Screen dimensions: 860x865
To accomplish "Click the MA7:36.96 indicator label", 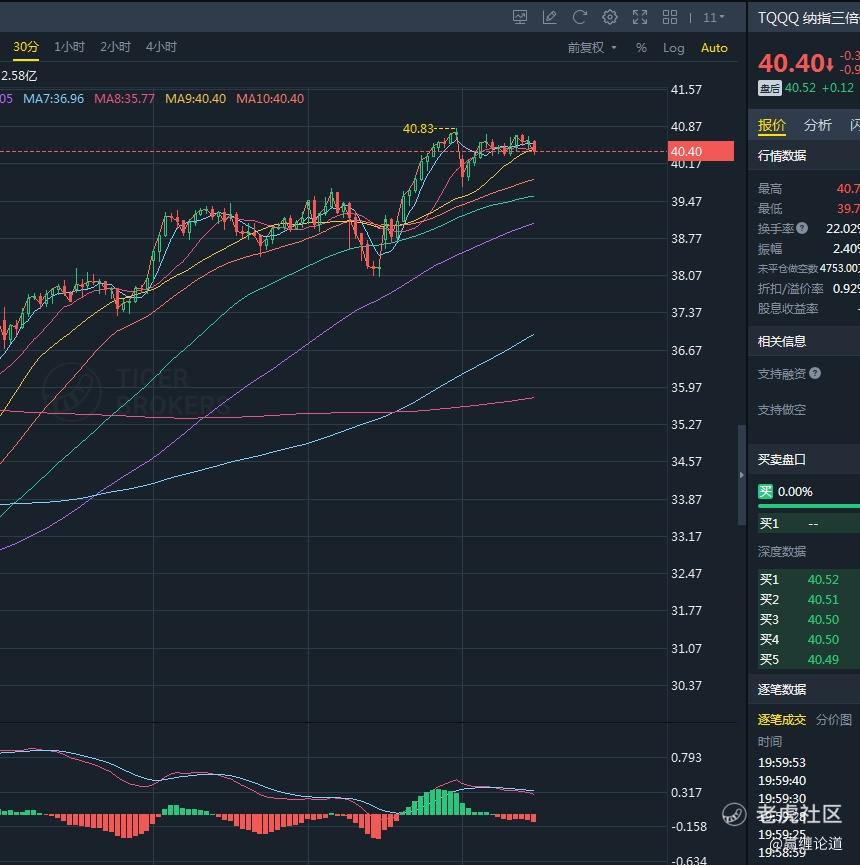I will tap(54, 99).
